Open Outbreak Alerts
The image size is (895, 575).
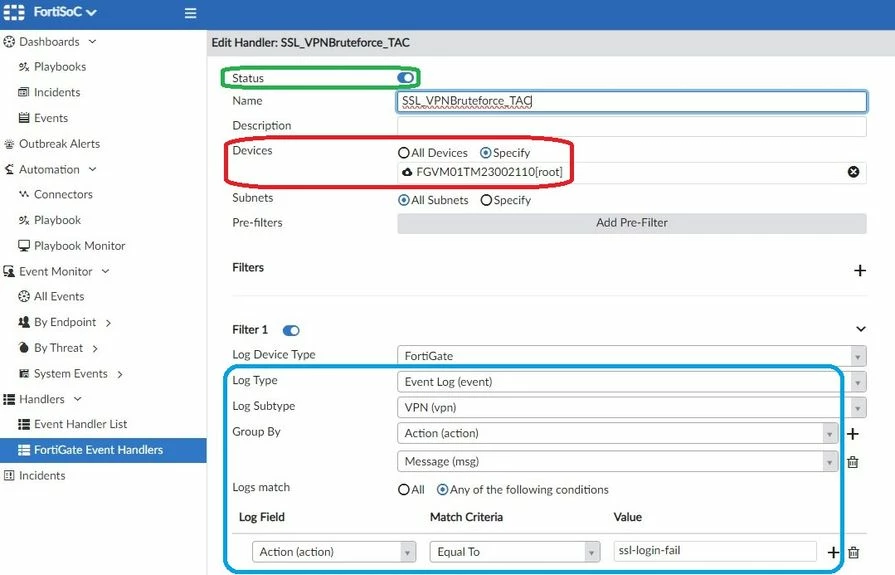[x=59, y=144]
